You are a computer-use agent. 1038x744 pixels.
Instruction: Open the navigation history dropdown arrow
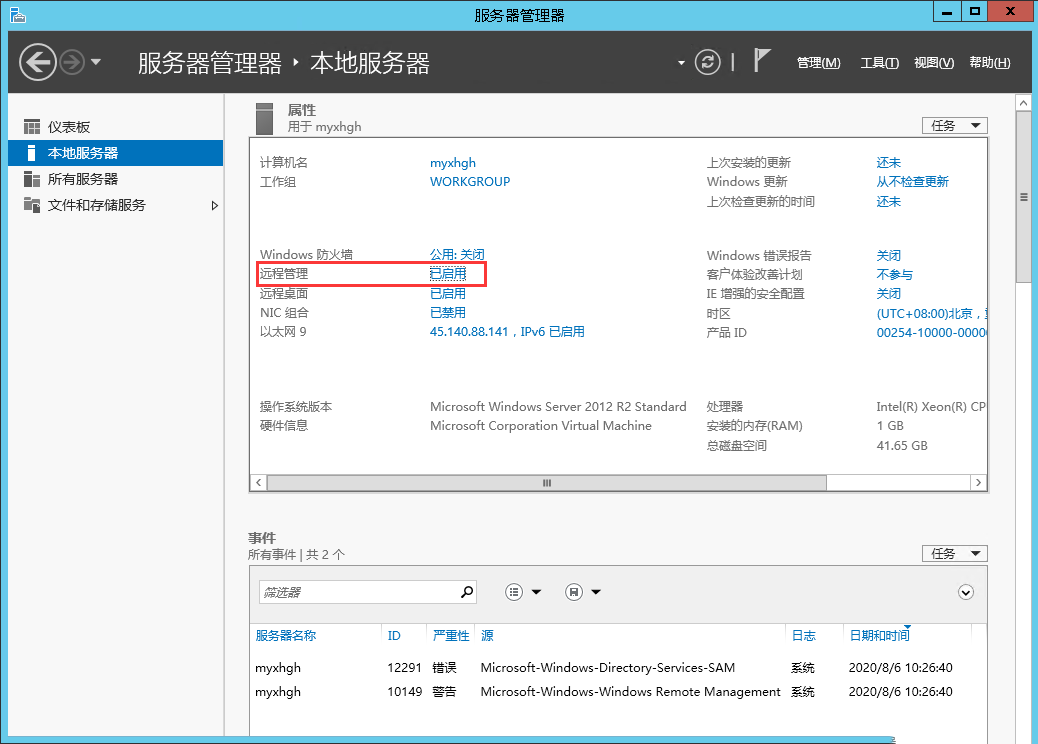[x=96, y=62]
